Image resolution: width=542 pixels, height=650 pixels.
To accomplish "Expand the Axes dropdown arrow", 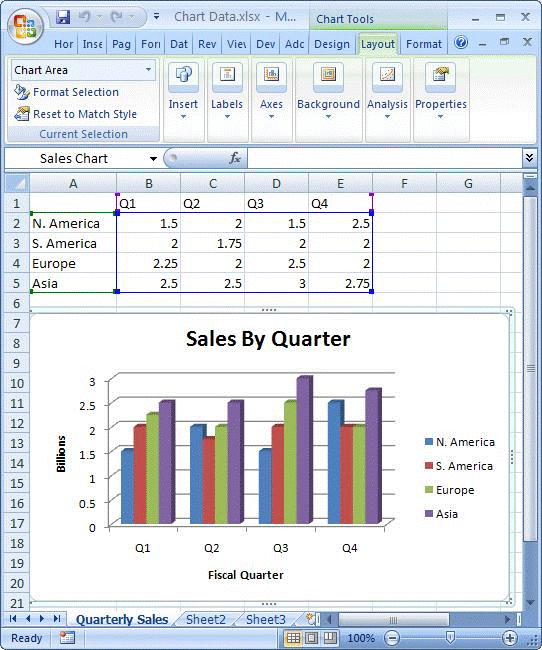I will (271, 117).
